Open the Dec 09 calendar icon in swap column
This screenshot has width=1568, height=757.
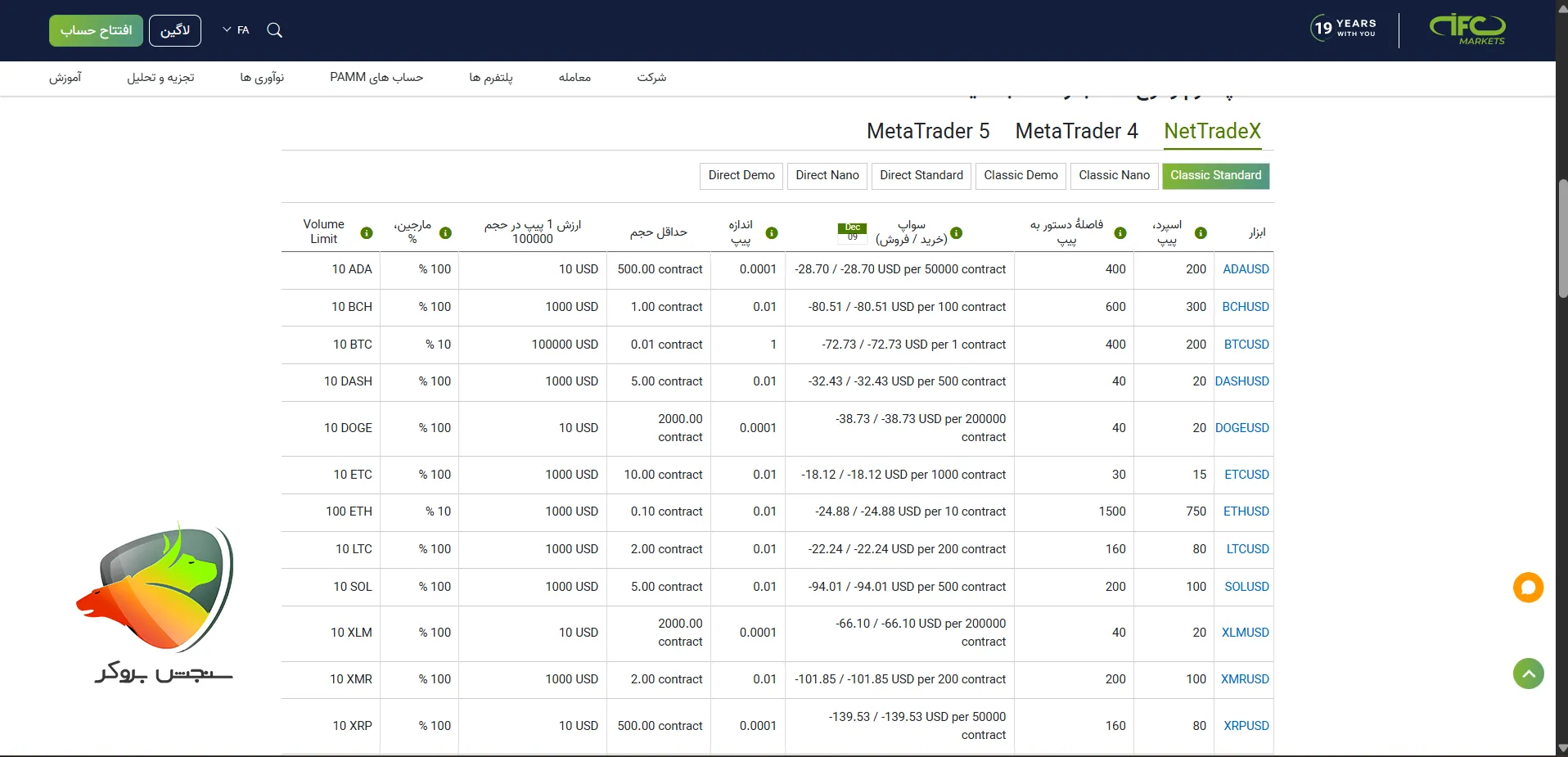coord(852,232)
